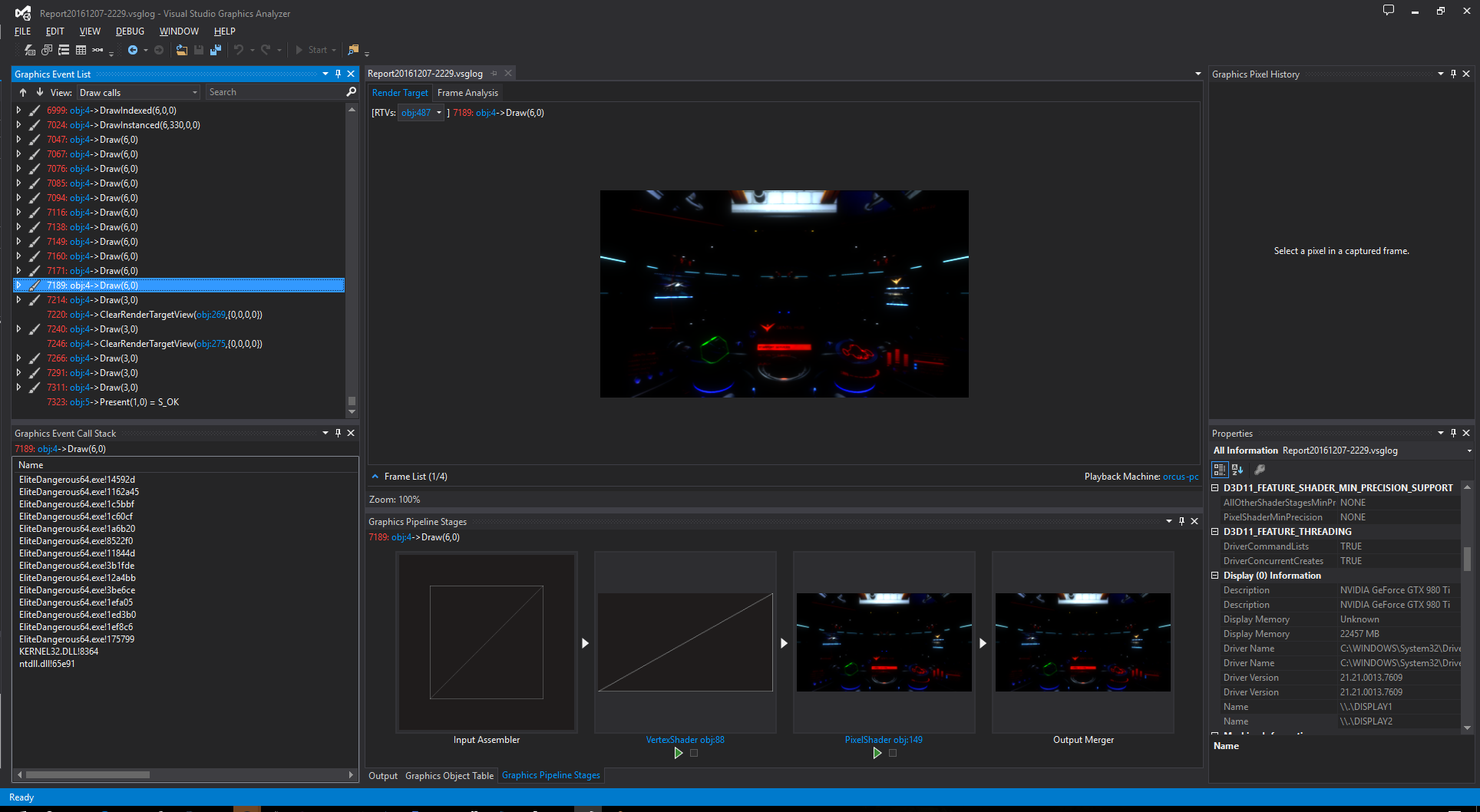Viewport: 1480px width, 812px height.
Task: Pin the Graphics Pipeline Stages panel
Action: tap(1181, 522)
